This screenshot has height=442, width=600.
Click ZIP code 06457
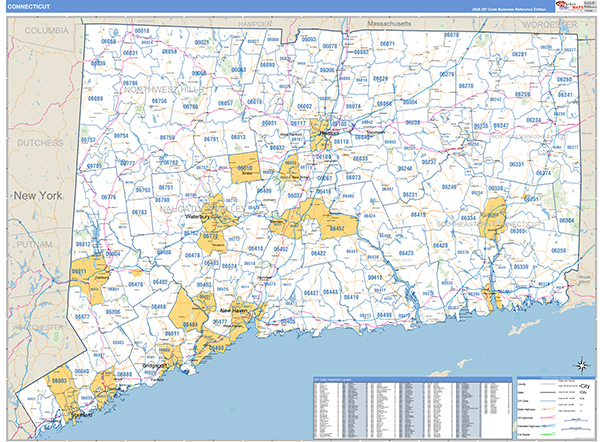pos(337,228)
